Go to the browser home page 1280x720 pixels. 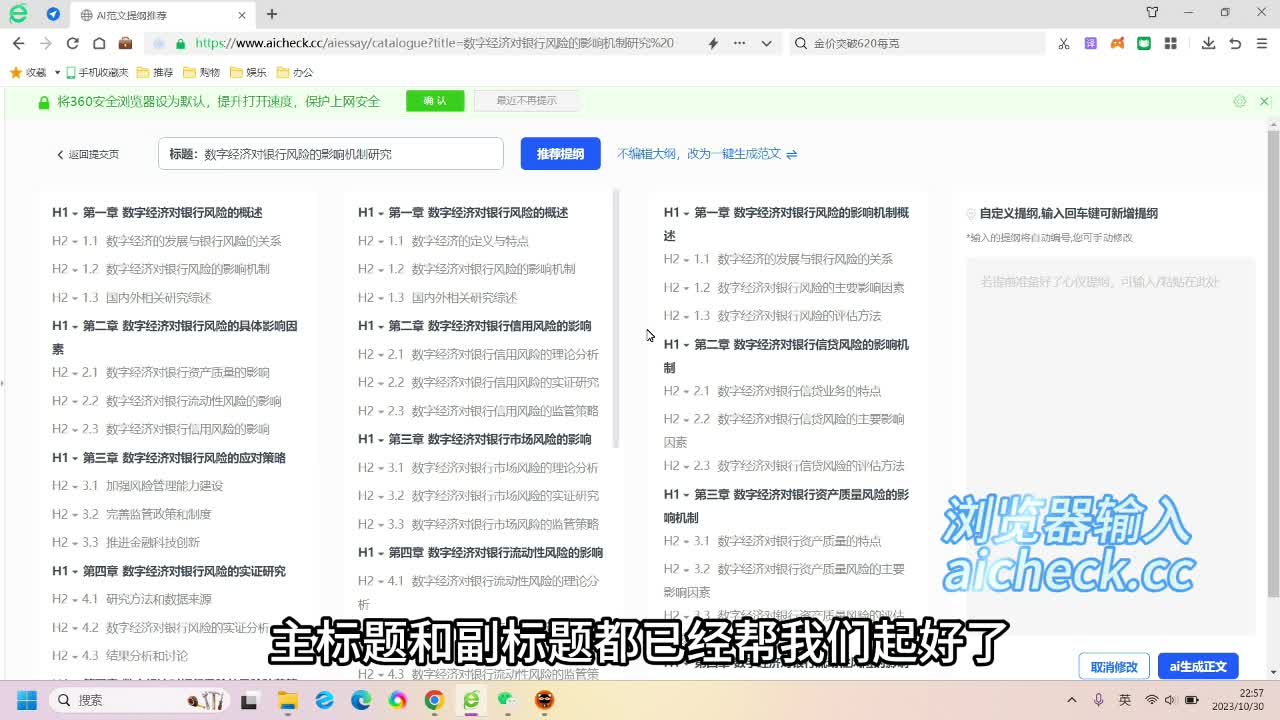[99, 43]
